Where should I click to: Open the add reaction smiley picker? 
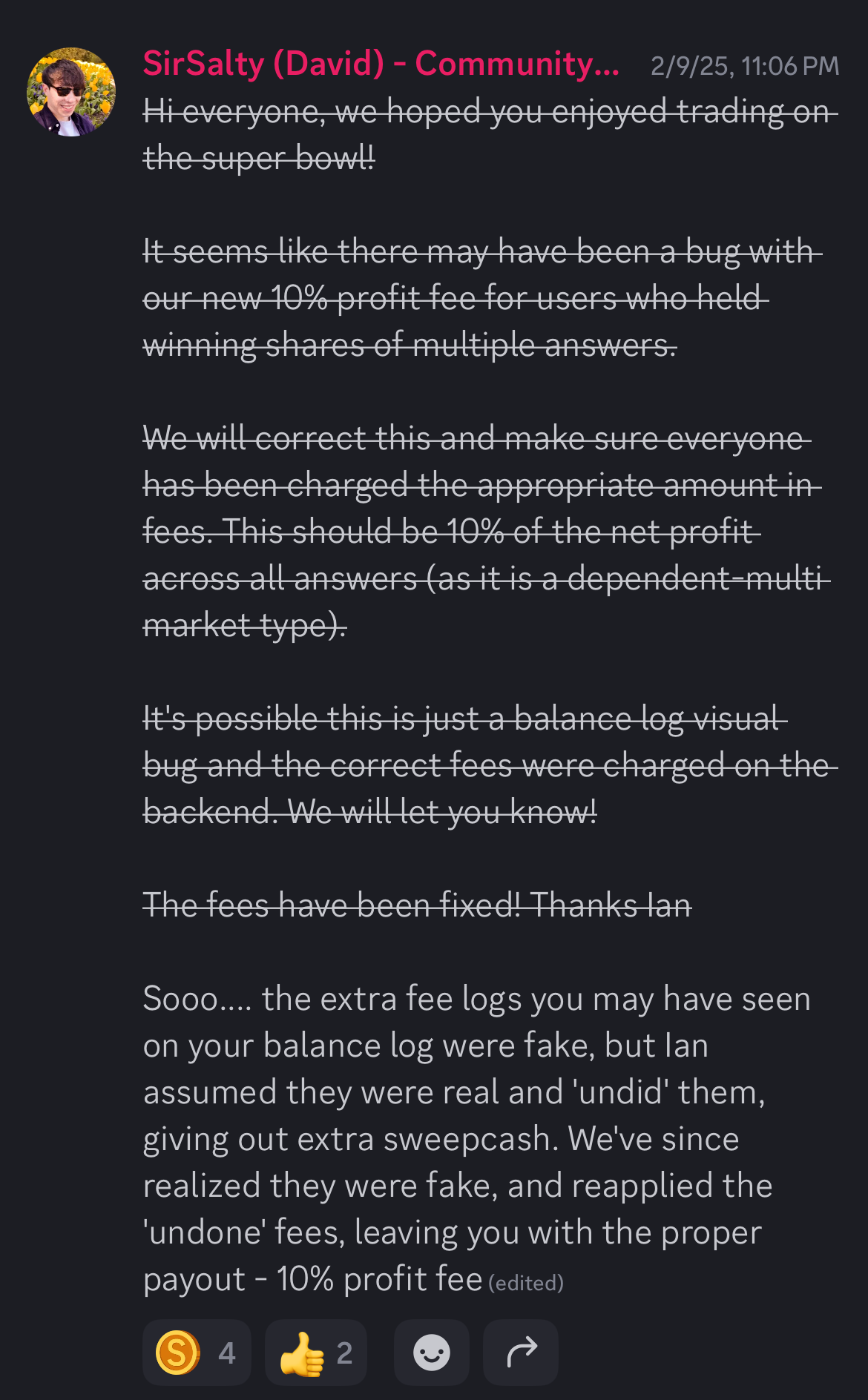[x=431, y=1353]
